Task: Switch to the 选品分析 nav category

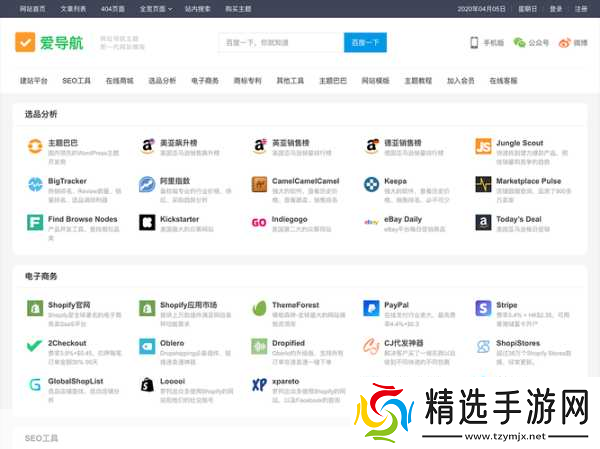Action: (x=162, y=81)
